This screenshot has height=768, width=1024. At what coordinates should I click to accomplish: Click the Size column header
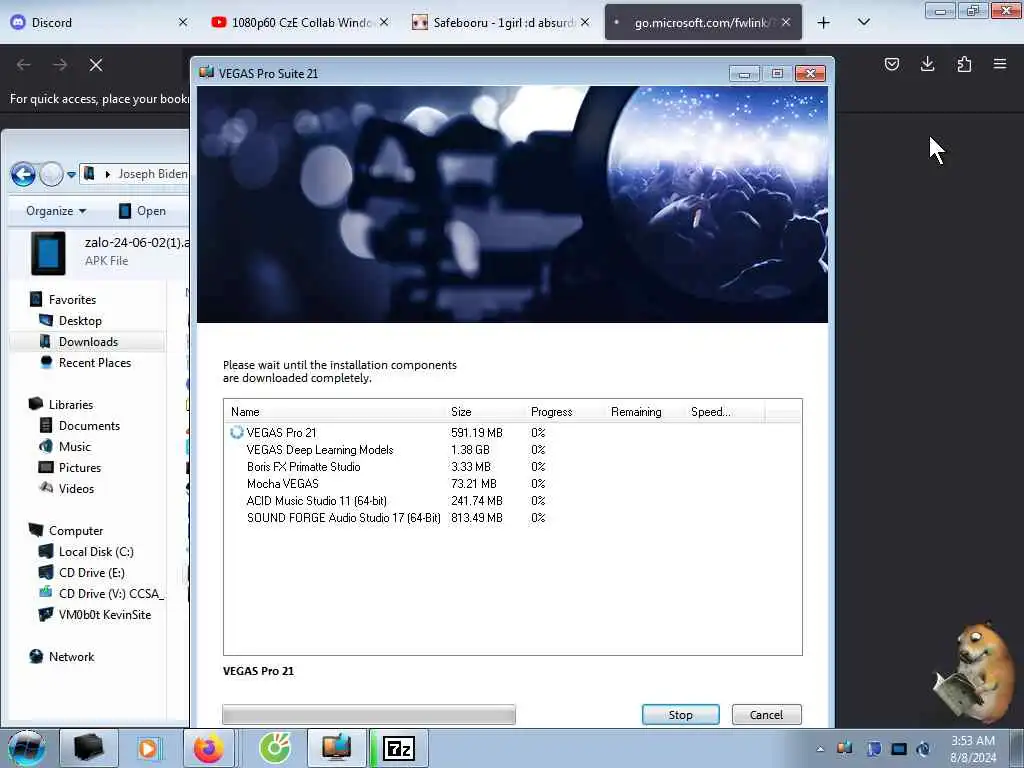[486, 411]
